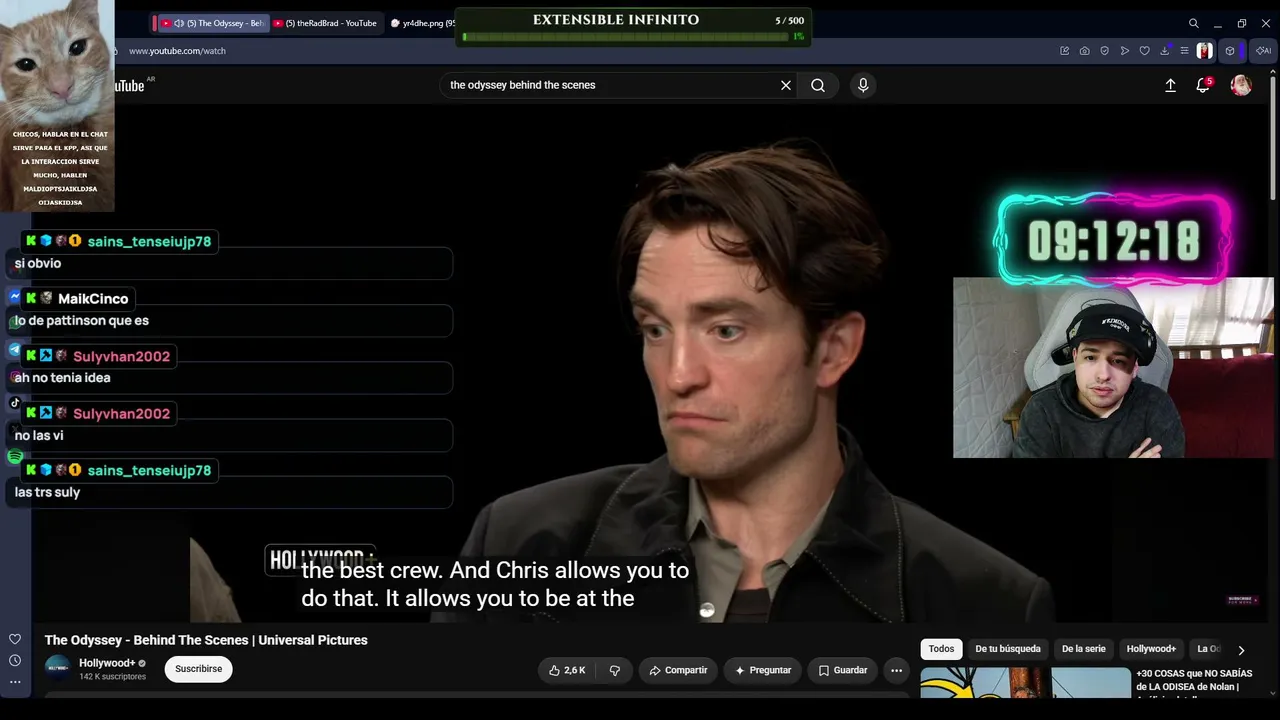
Task: Open the +30 COSAS suggested video thumbnail
Action: [1025, 682]
